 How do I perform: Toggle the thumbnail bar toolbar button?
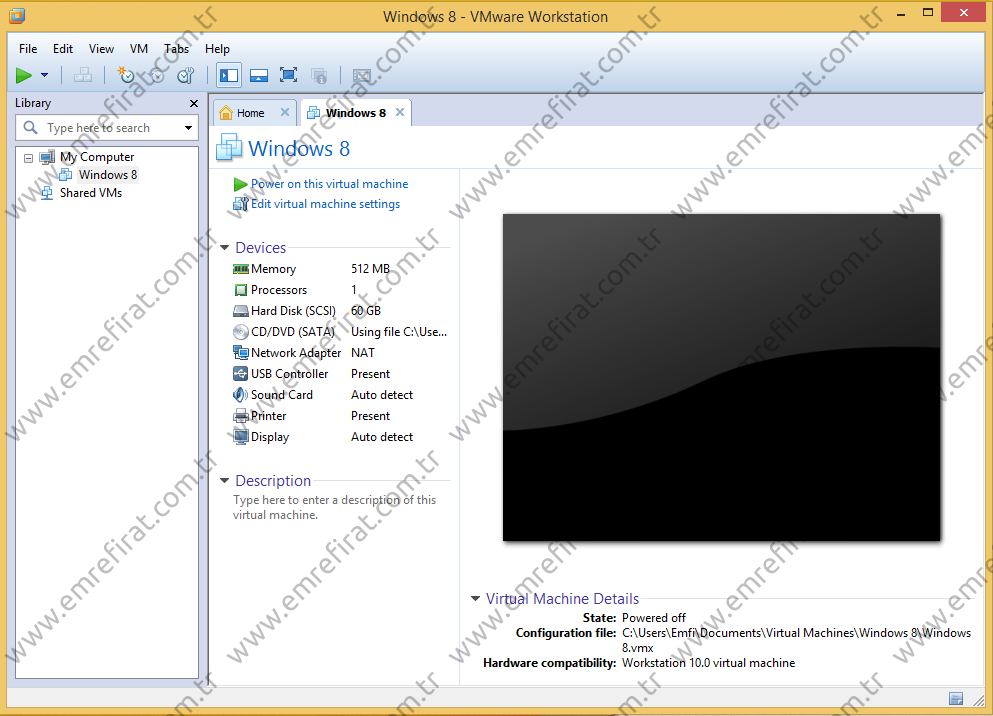(x=259, y=75)
